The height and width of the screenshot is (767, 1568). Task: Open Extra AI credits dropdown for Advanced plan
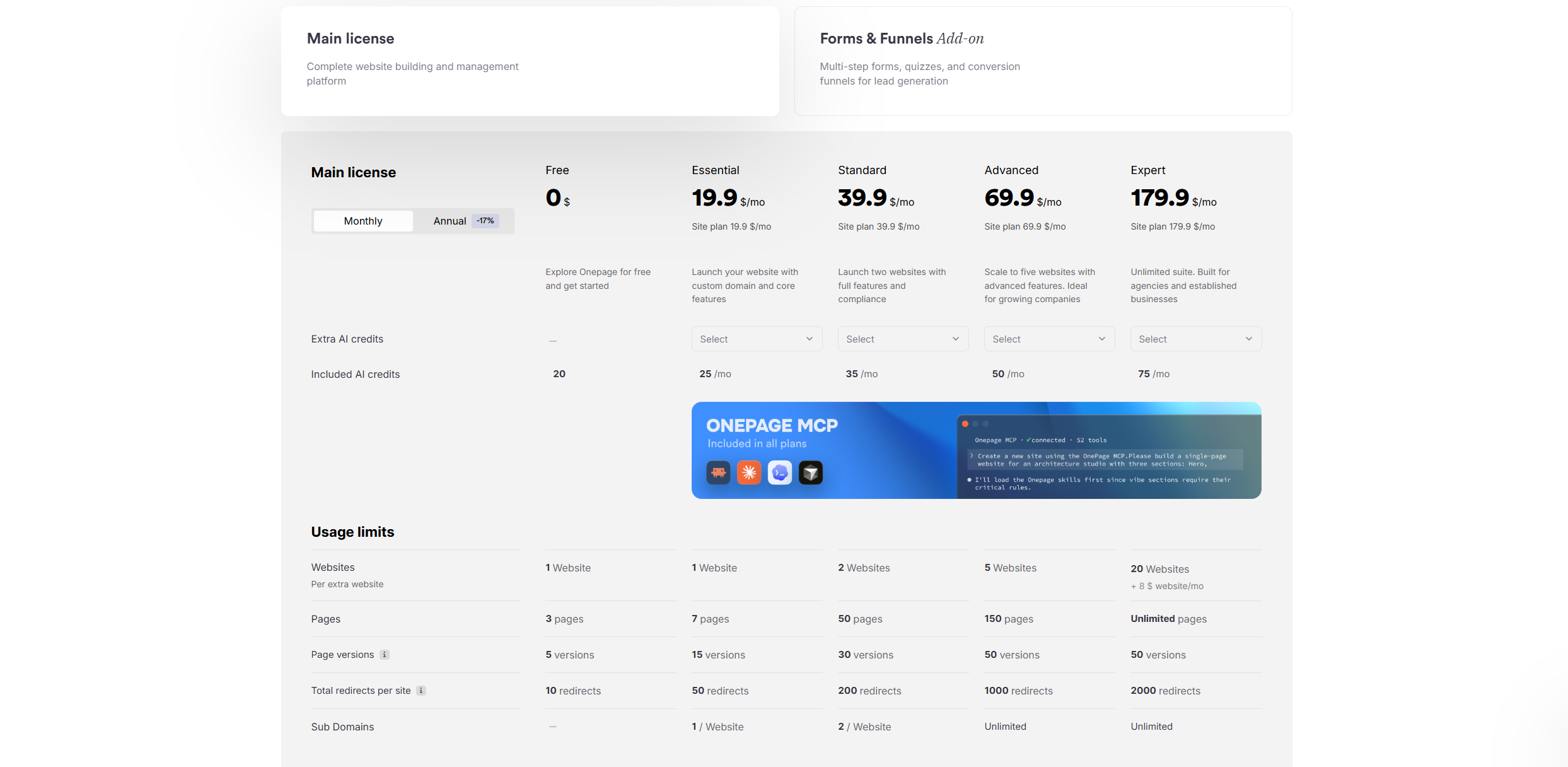(1049, 339)
